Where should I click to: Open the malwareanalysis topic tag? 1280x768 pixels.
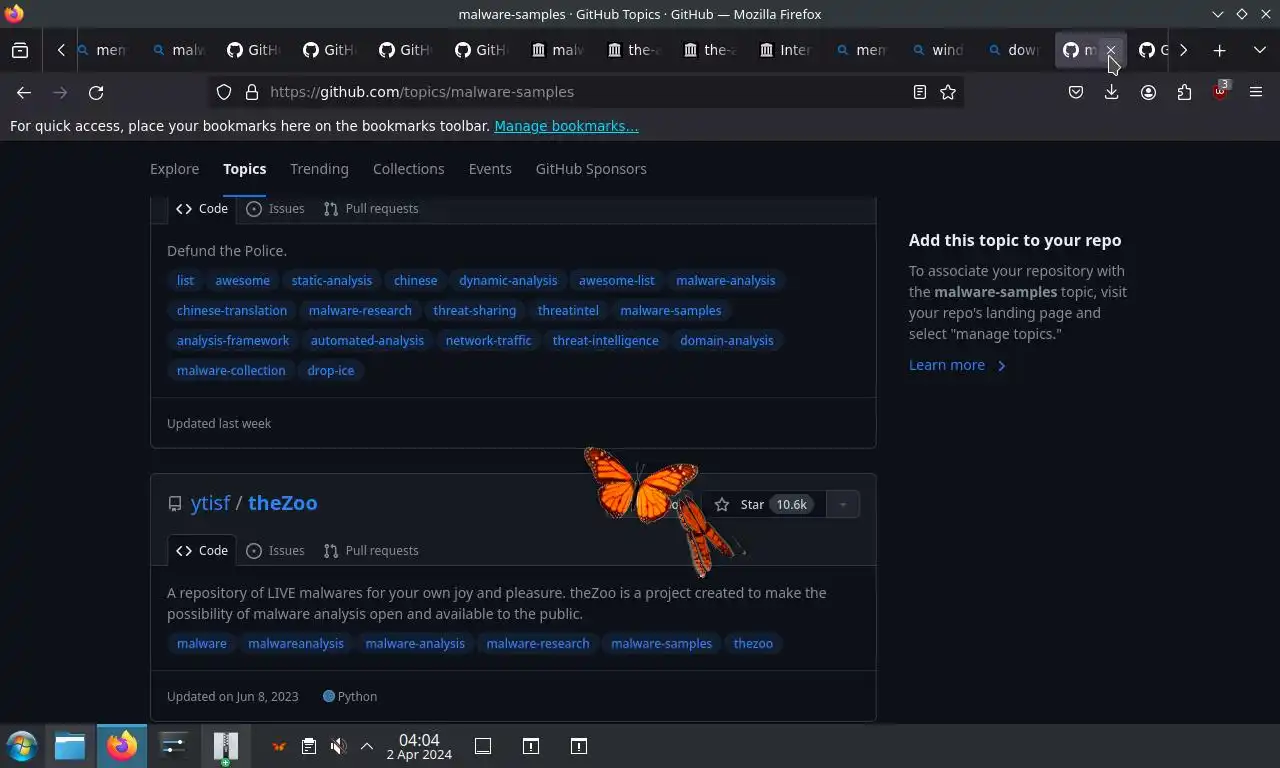tap(295, 644)
